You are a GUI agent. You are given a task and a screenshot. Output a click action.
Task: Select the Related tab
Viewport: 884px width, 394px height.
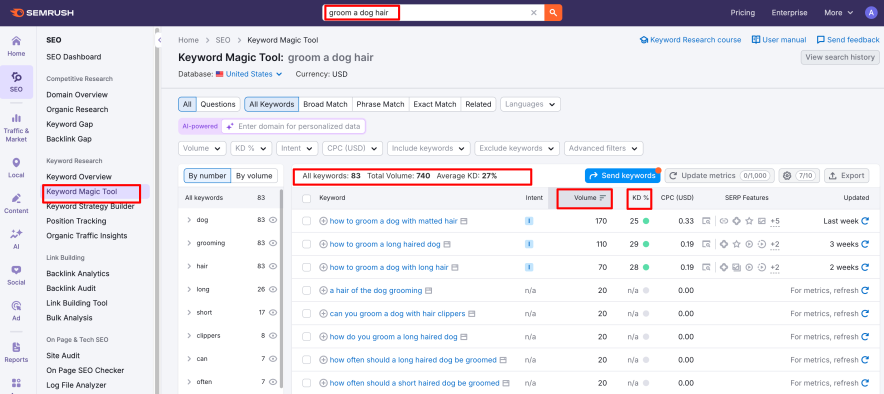[479, 104]
